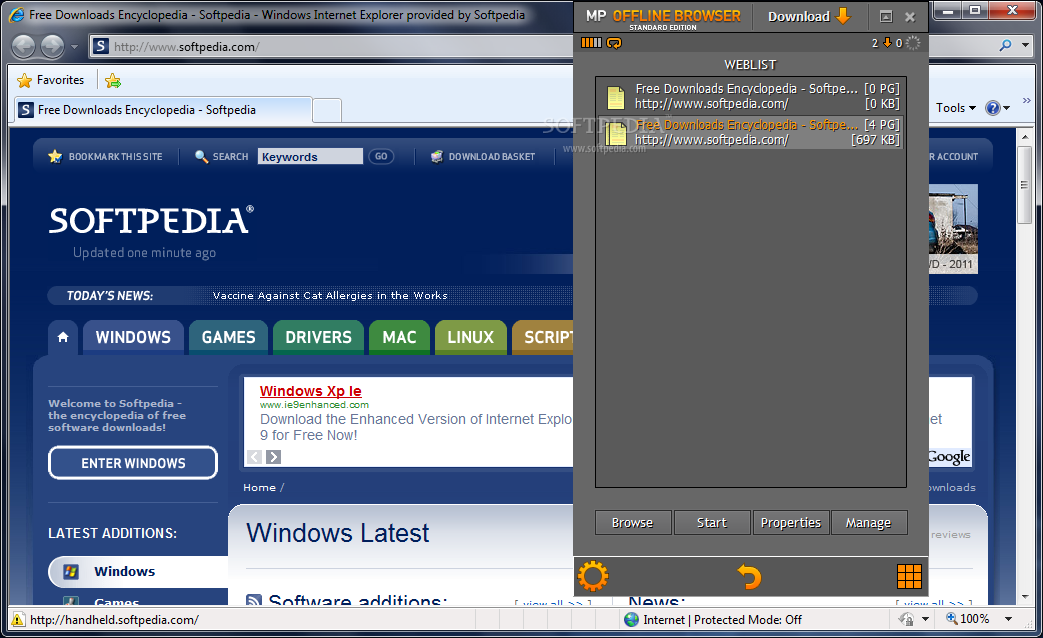The width and height of the screenshot is (1043, 638).
Task: Open the Properties button
Action: [791, 522]
